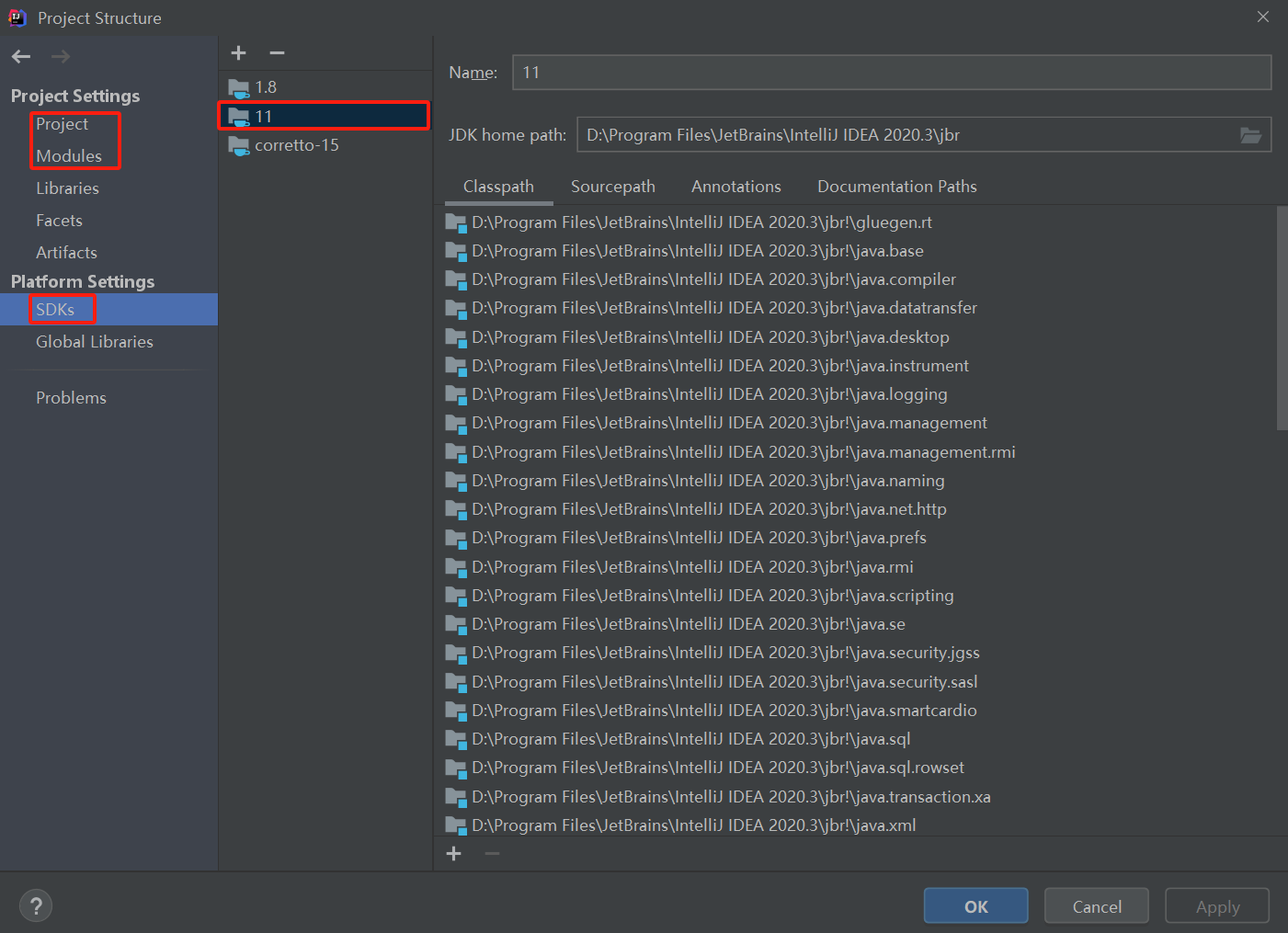Add a new SDK with plus icon

239,53
